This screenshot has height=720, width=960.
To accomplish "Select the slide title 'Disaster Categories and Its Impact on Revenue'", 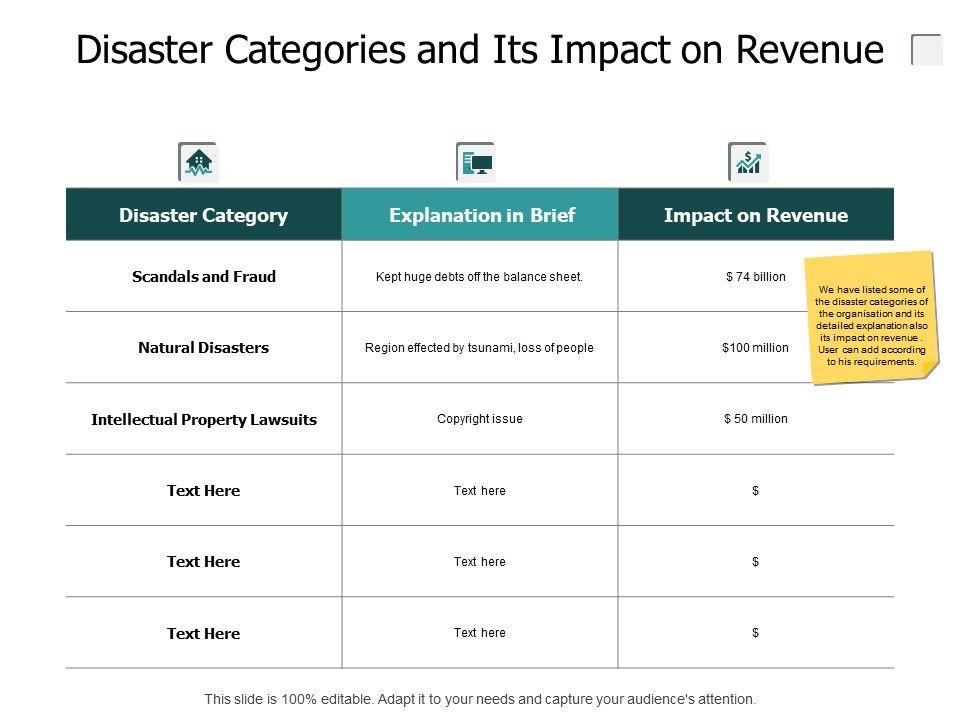I will (479, 50).
